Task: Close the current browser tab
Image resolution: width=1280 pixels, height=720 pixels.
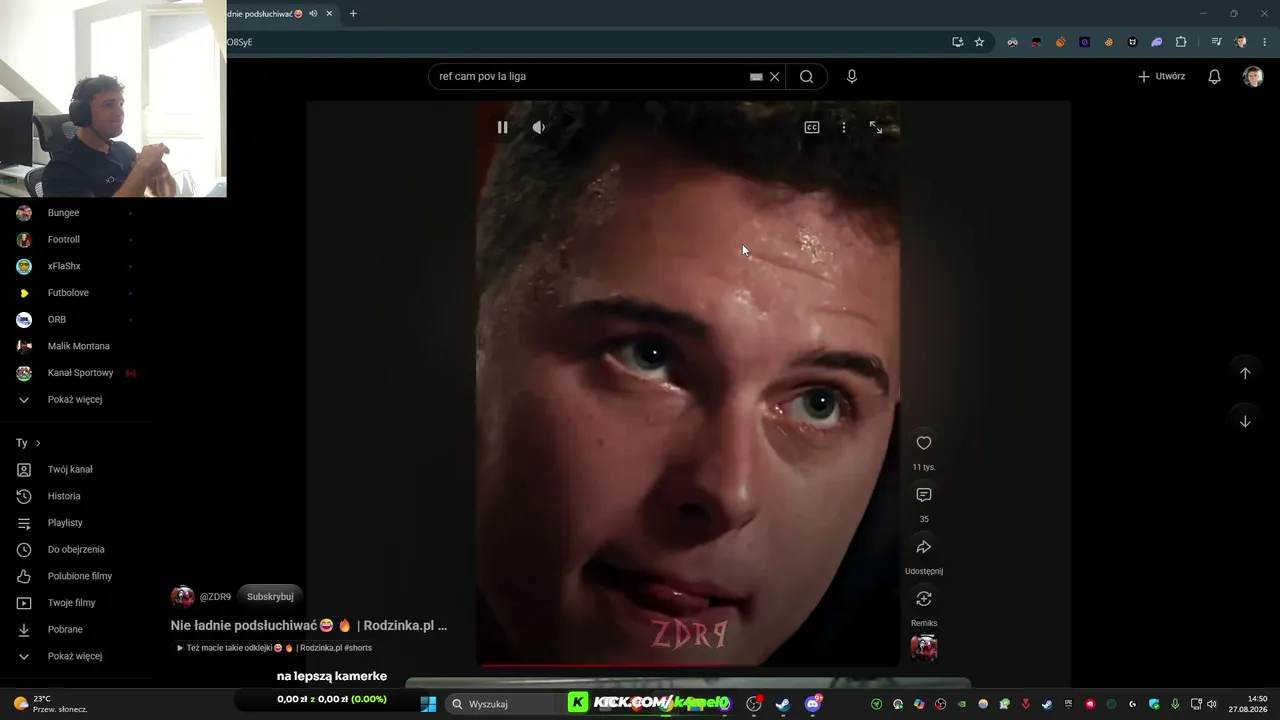Action: tap(329, 14)
